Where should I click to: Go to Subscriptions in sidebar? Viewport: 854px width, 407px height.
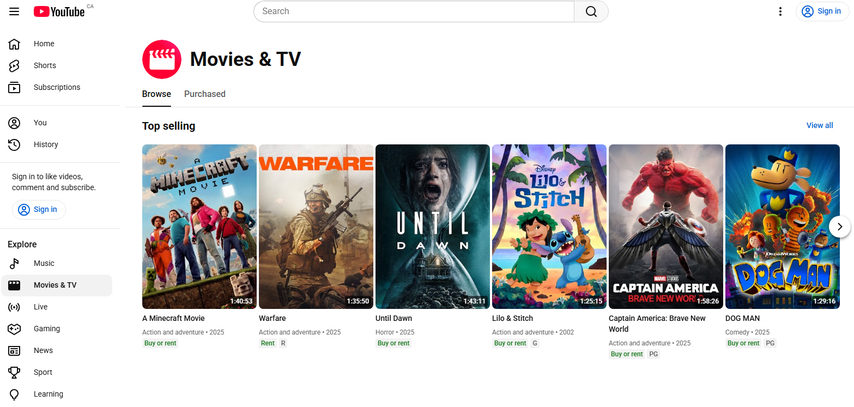tap(56, 87)
